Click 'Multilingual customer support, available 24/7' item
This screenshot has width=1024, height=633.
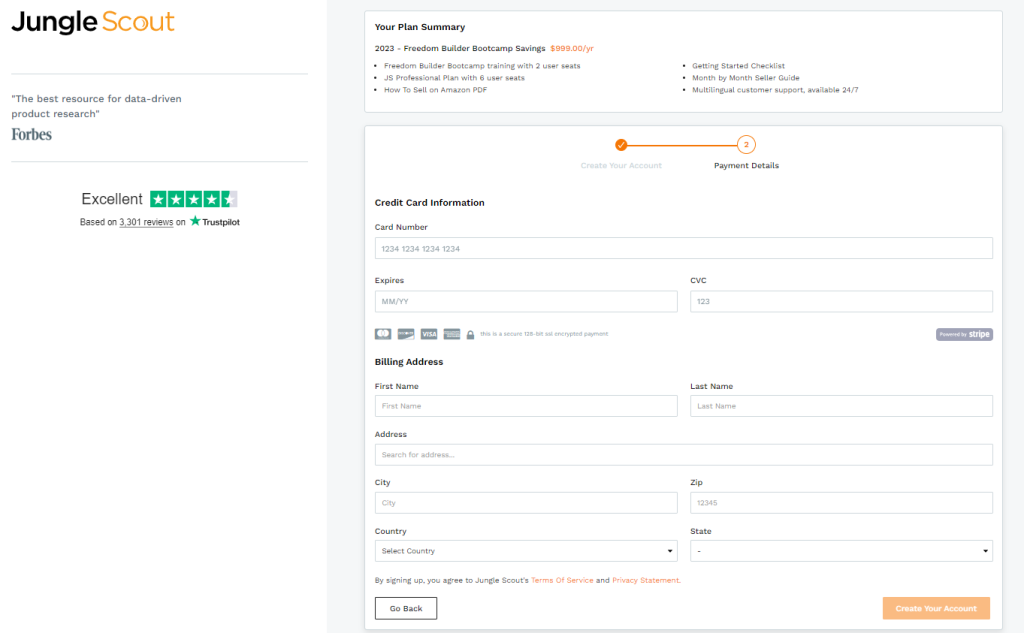(x=775, y=90)
